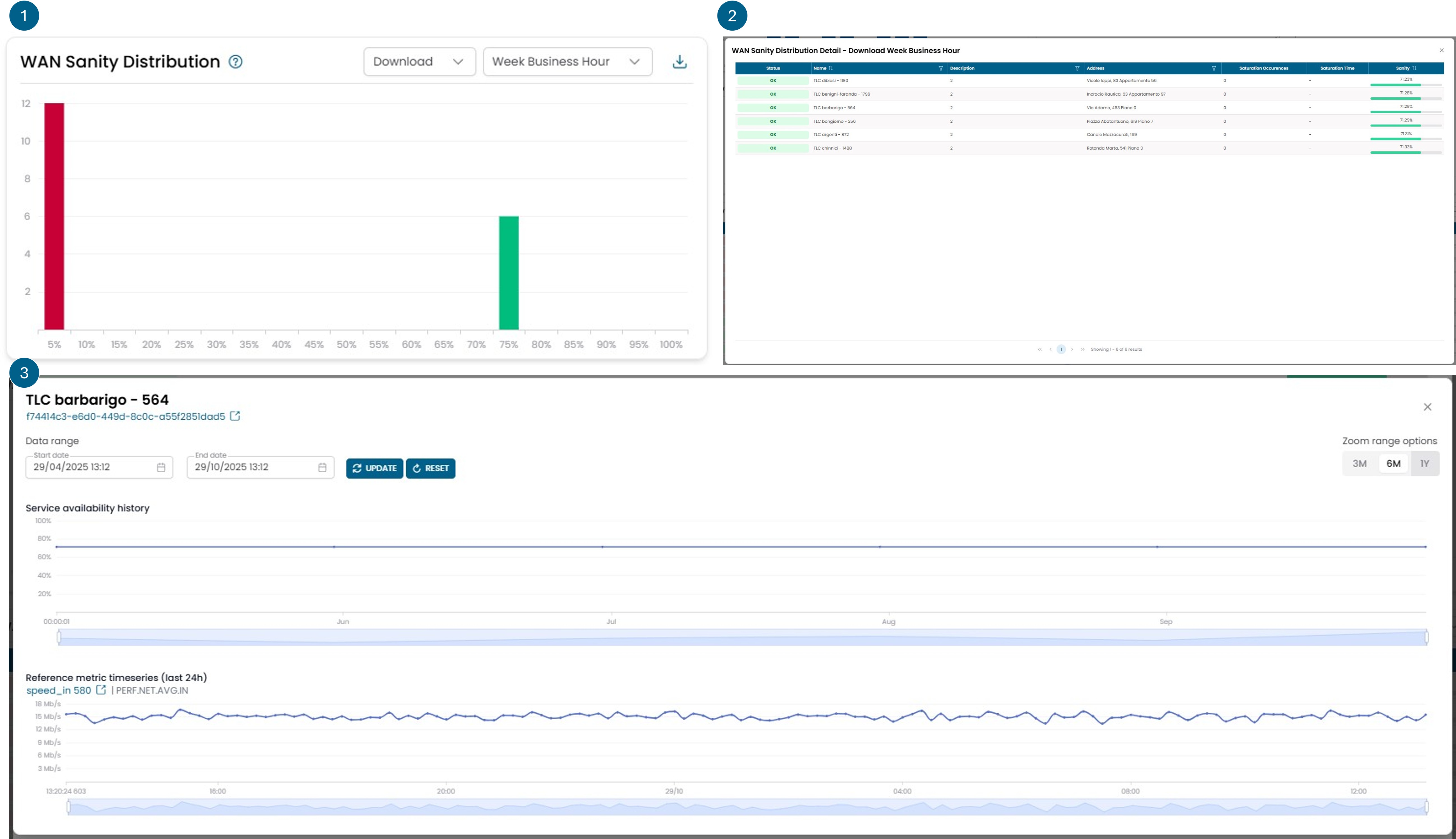Click the right handle of the availability range slider
This screenshot has height=839, width=1456.
tap(1427, 637)
